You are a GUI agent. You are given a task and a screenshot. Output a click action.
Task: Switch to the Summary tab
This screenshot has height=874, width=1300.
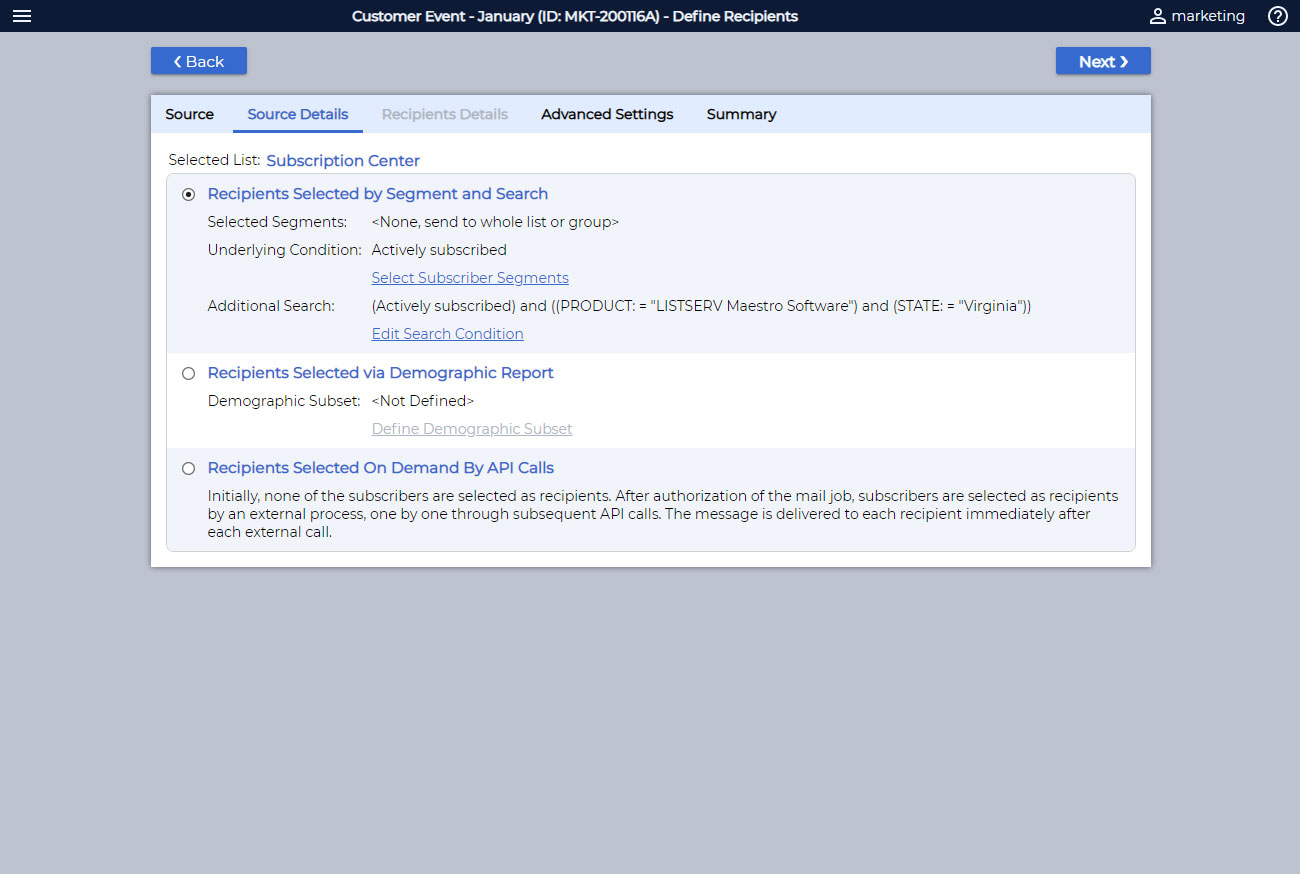741,114
